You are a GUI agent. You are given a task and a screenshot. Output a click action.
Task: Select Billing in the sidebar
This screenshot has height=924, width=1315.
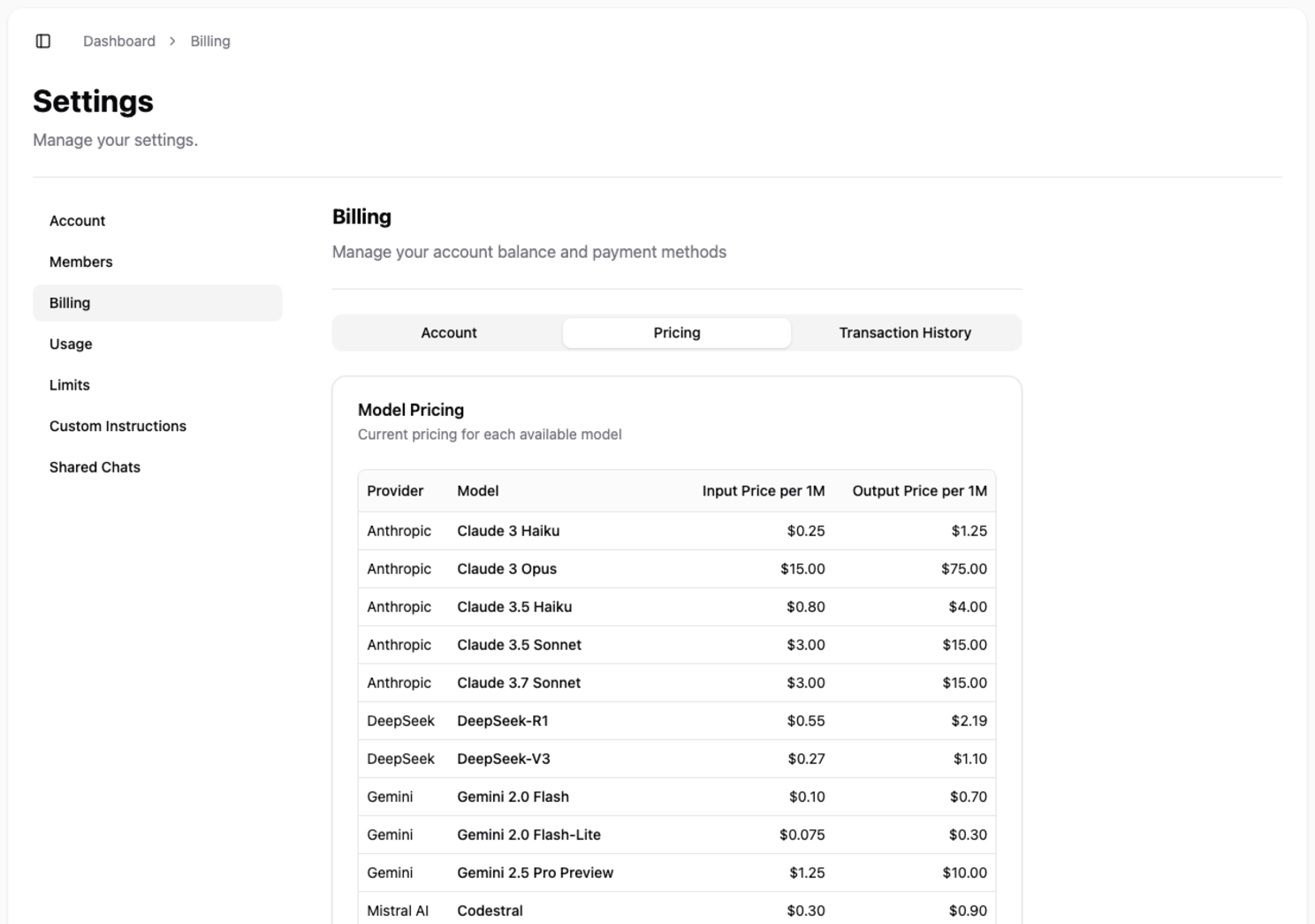point(157,303)
